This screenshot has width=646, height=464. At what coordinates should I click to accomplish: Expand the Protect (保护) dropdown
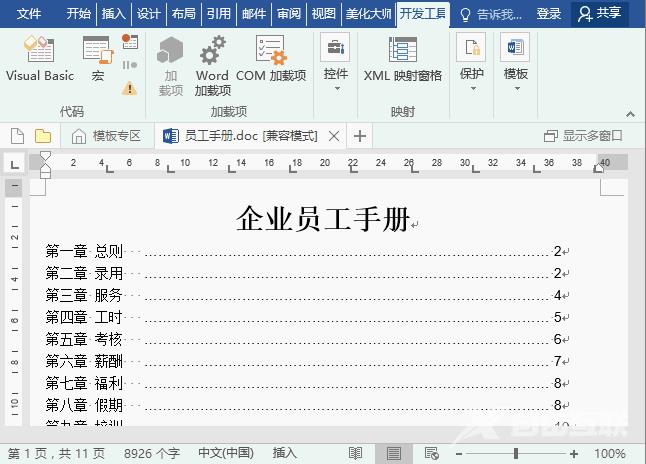471,63
